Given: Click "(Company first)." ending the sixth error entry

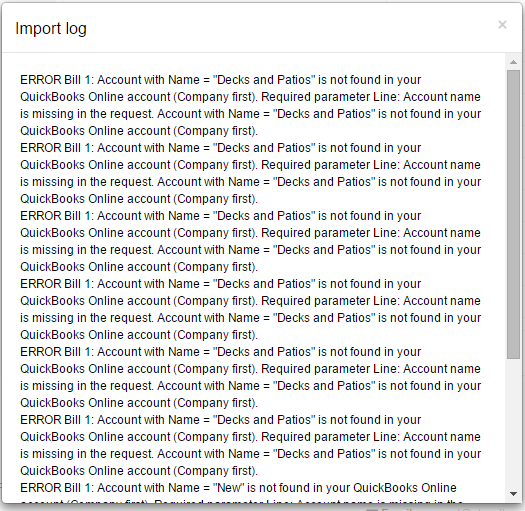Looking at the screenshot, I should point(216,471).
